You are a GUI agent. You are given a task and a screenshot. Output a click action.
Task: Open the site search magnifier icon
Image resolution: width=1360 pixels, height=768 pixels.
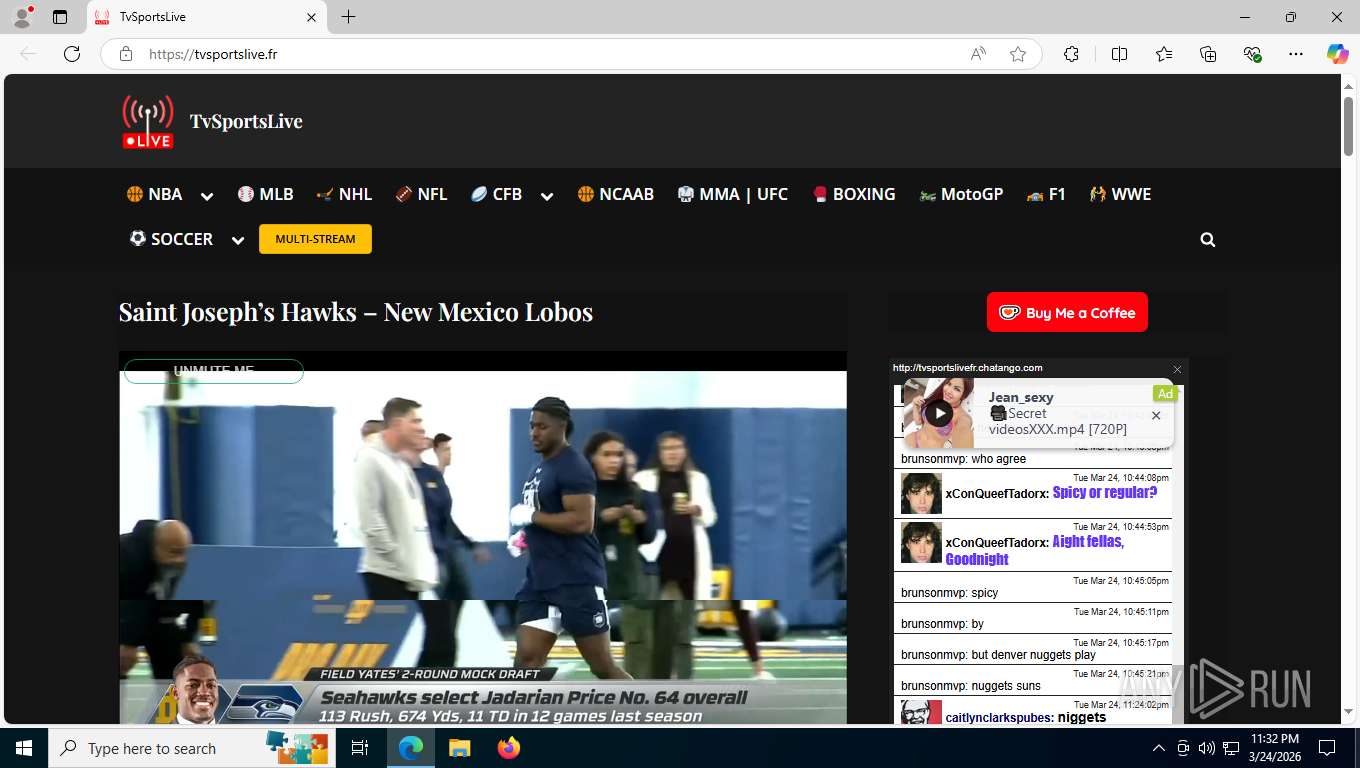pyautogui.click(x=1208, y=240)
